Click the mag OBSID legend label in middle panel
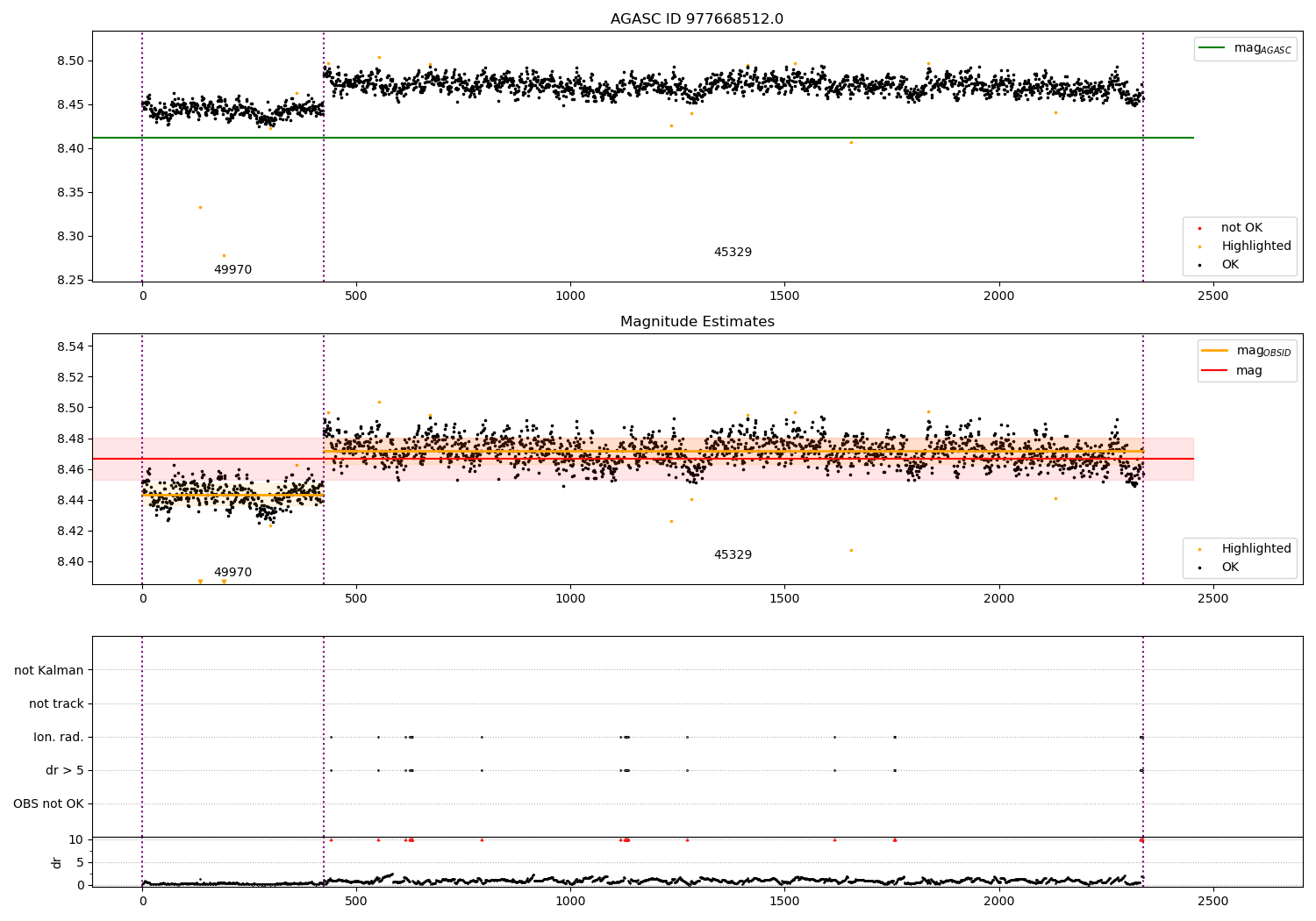1316x921 pixels. click(1263, 351)
